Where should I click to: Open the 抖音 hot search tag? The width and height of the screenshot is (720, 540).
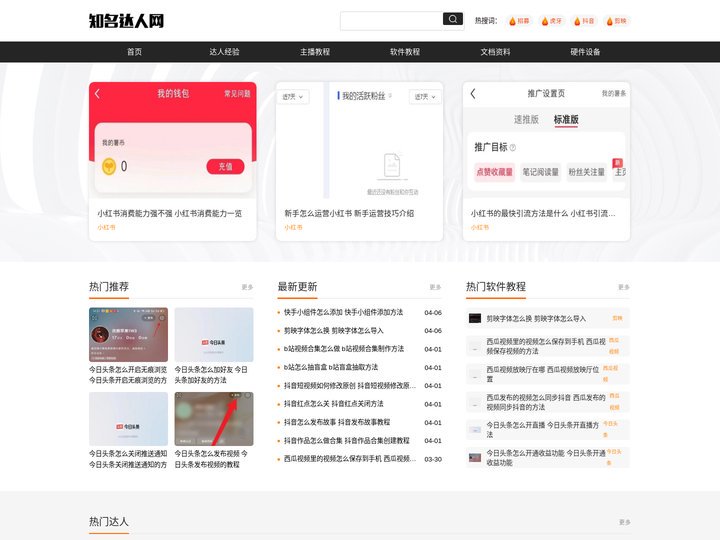pyautogui.click(x=584, y=21)
